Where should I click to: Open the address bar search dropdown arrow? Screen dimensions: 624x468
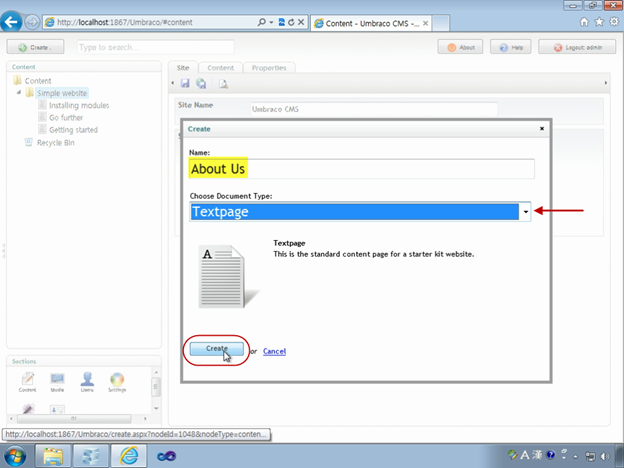click(271, 22)
